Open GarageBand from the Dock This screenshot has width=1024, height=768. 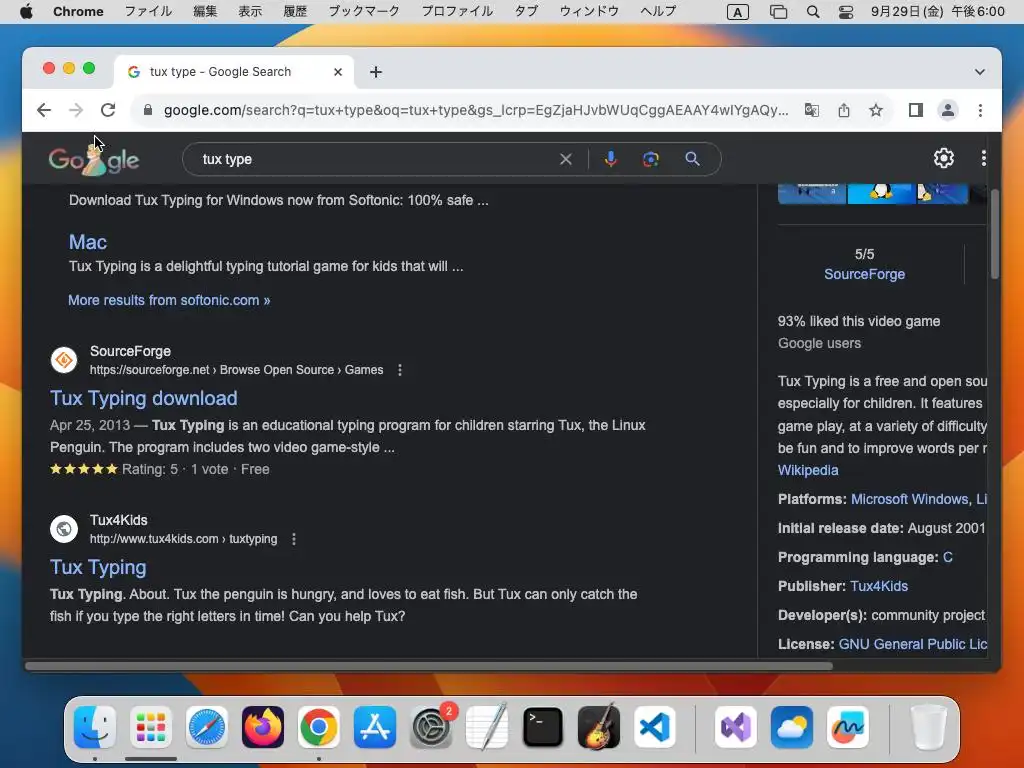click(x=599, y=727)
